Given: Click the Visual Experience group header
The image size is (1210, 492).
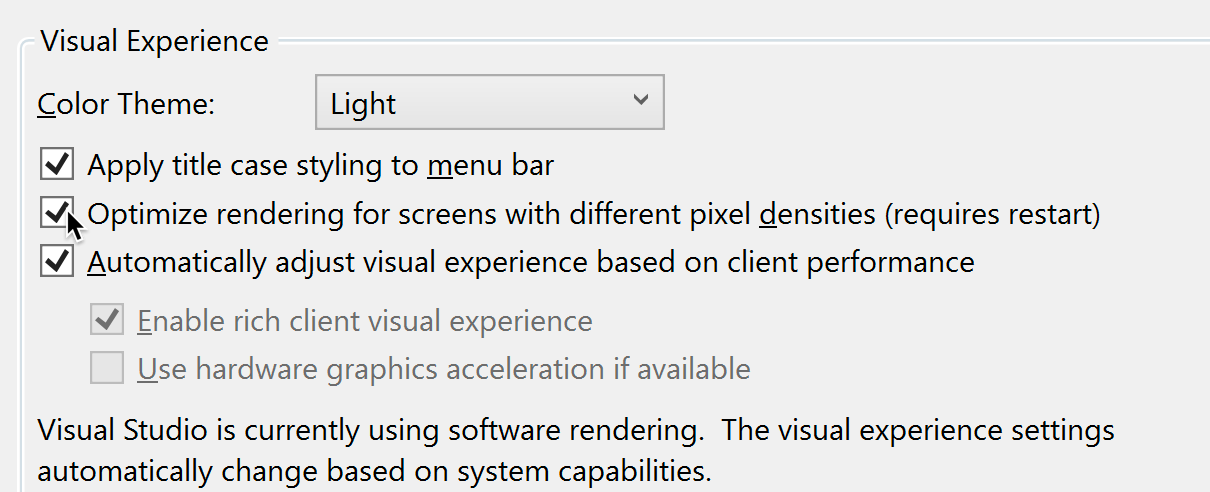Looking at the screenshot, I should 154,41.
